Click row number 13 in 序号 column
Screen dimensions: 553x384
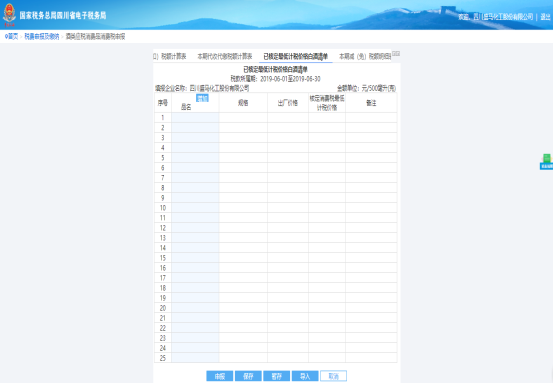[x=163, y=238]
